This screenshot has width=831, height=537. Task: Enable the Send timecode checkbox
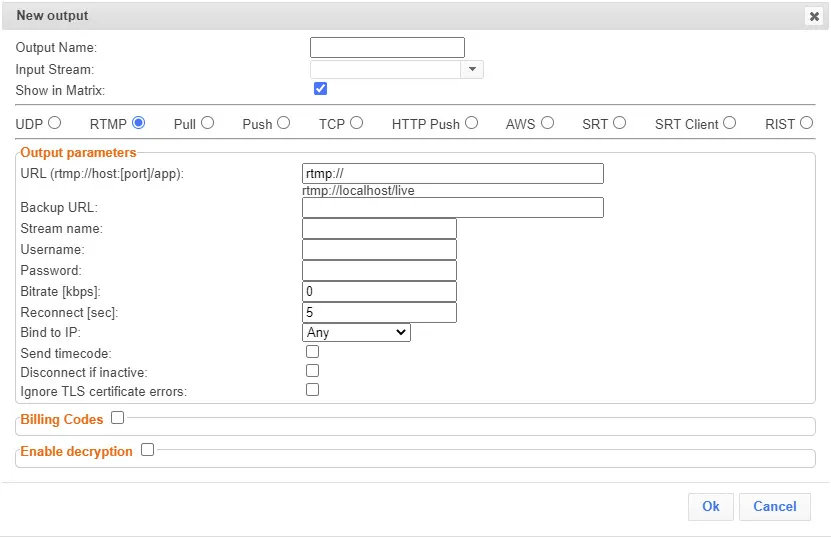(312, 351)
